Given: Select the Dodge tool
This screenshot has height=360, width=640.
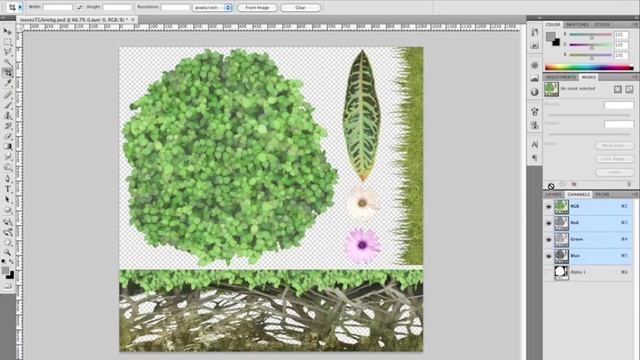Looking at the screenshot, I should 7,168.
